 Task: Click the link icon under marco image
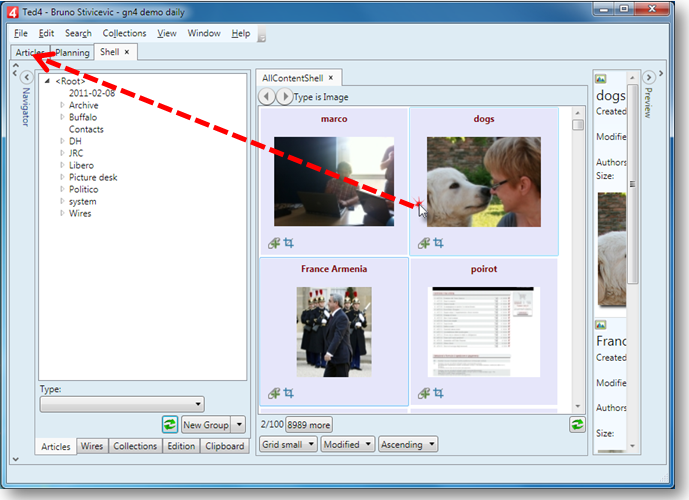point(274,243)
